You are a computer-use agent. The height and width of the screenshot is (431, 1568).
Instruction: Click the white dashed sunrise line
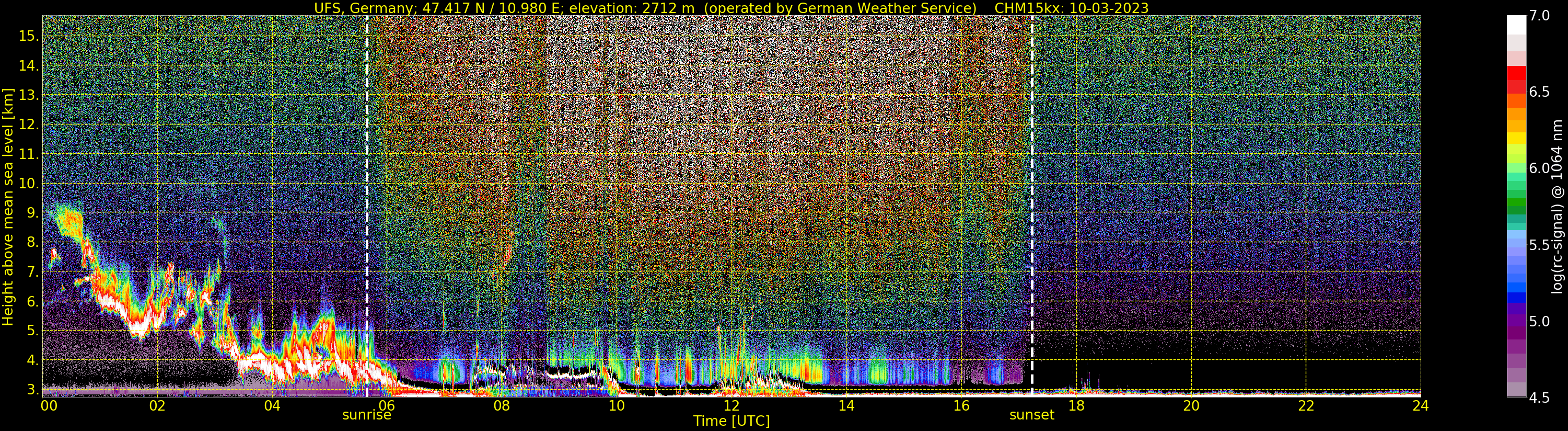[366, 206]
